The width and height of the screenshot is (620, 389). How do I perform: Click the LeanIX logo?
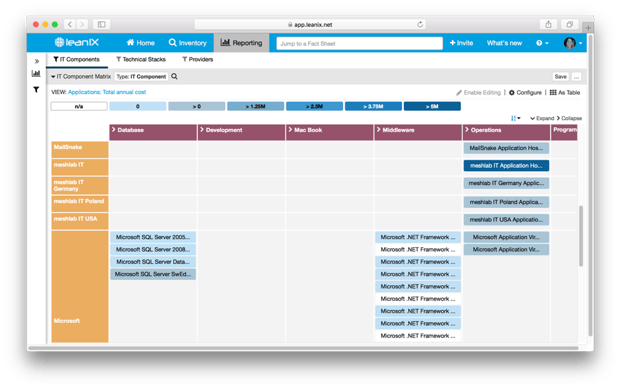(77, 42)
